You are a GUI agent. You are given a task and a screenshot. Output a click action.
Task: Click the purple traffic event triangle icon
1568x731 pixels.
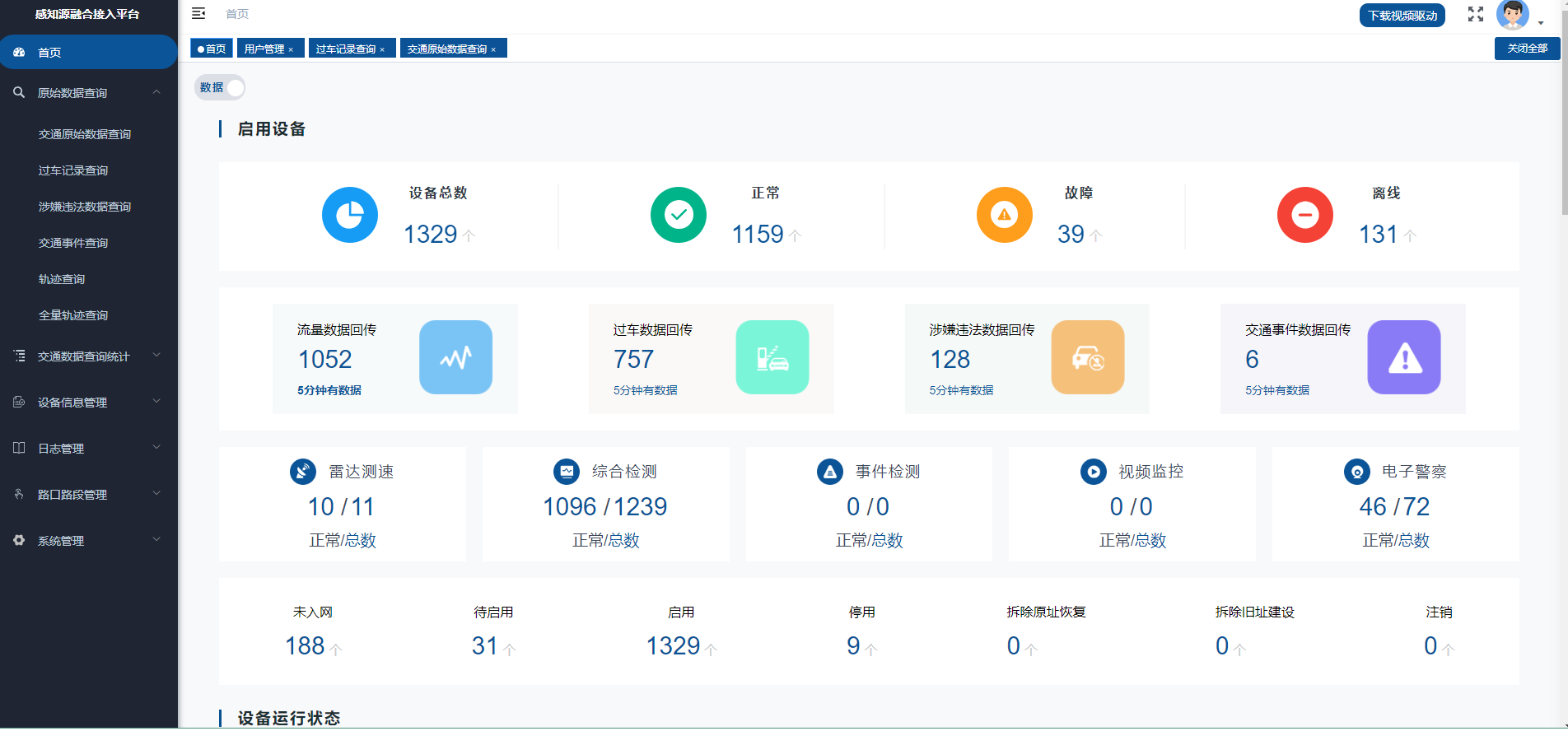click(1404, 357)
